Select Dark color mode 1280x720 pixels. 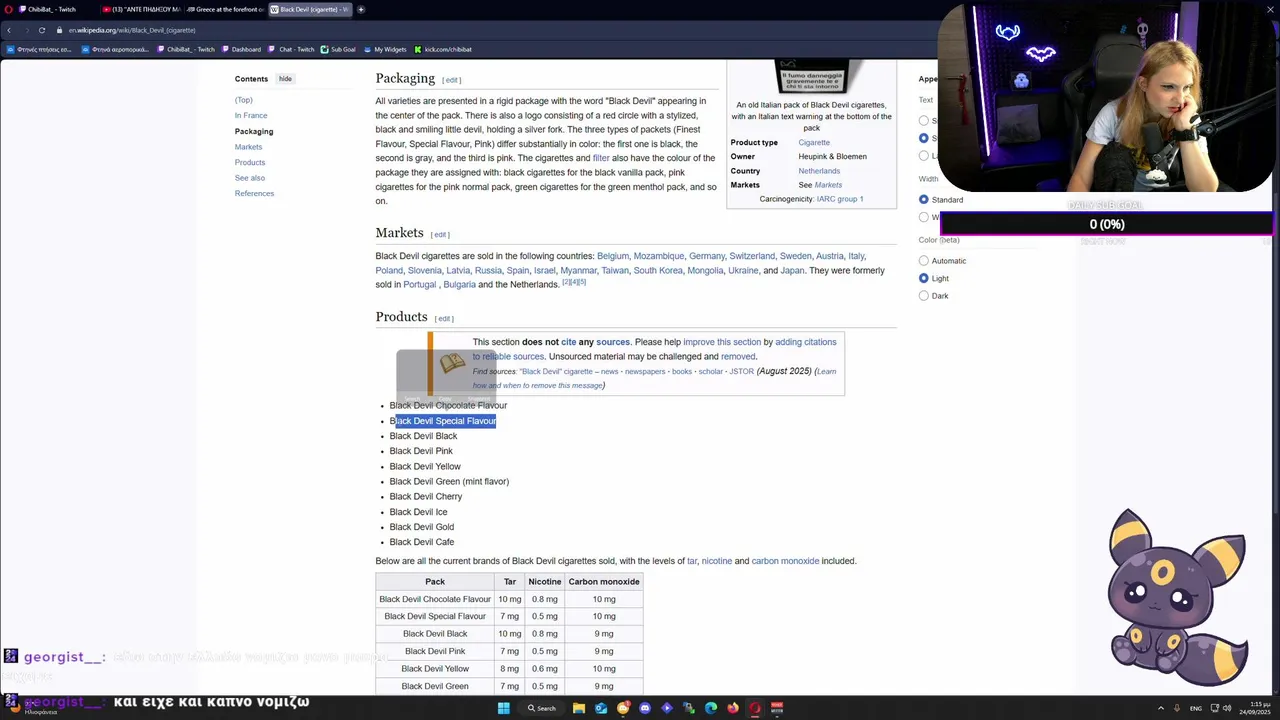click(x=923, y=296)
